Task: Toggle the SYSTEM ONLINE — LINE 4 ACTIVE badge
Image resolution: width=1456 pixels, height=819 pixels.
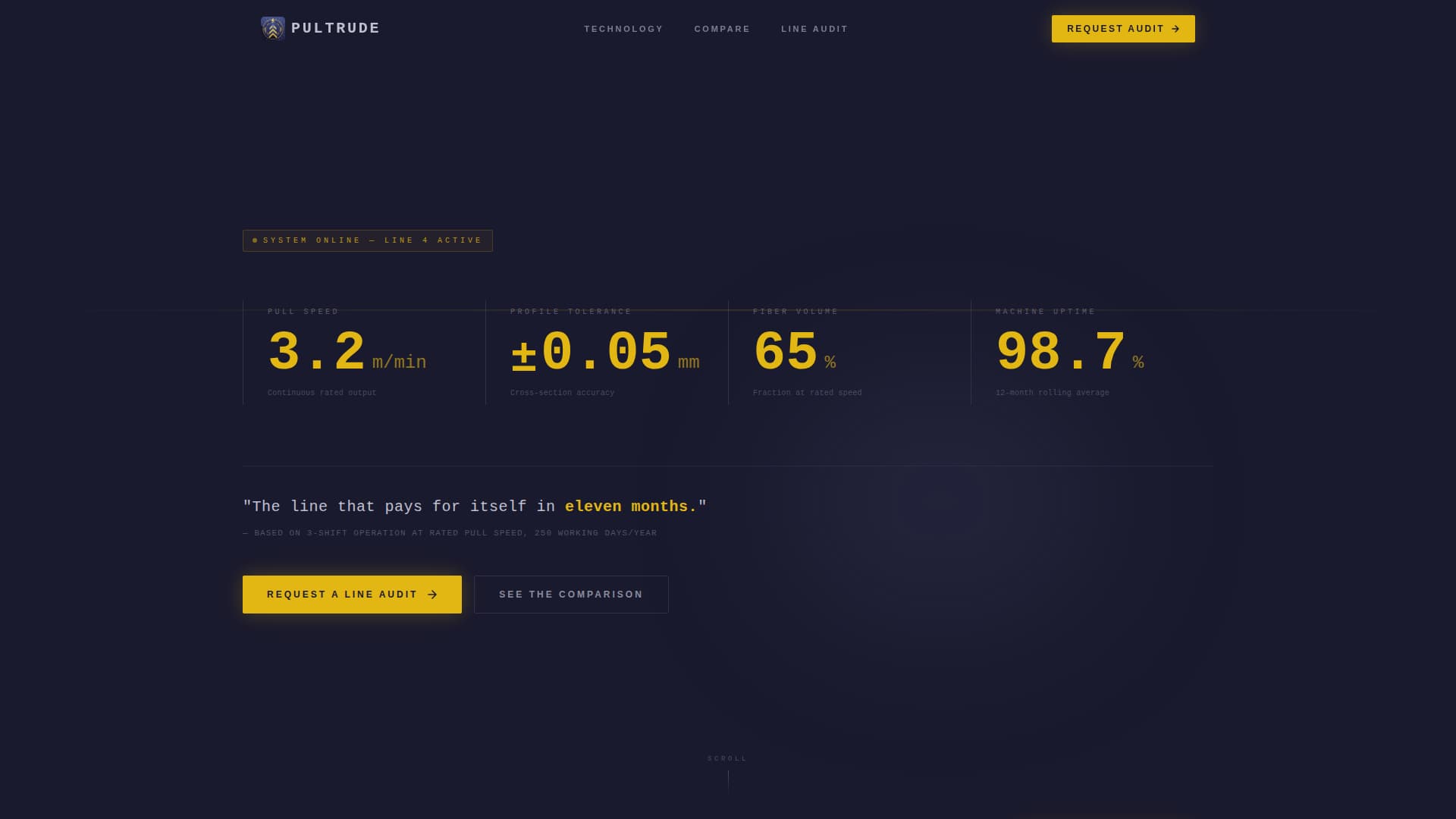Action: [x=367, y=240]
